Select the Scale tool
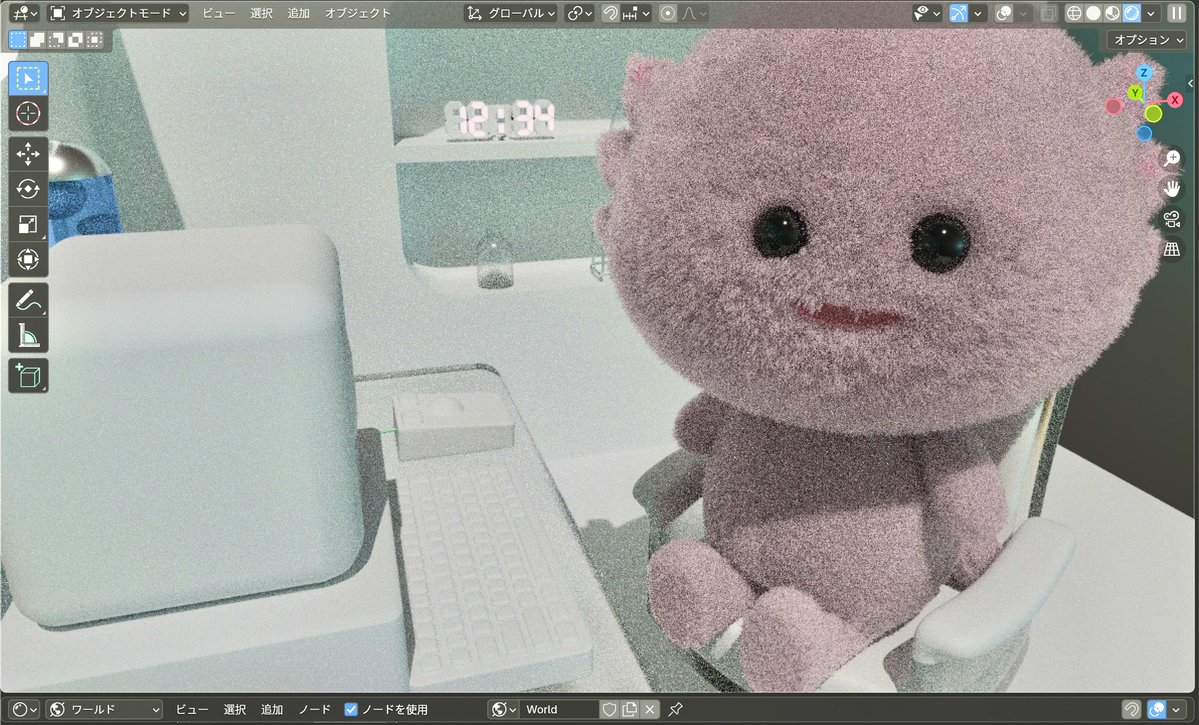 click(28, 224)
